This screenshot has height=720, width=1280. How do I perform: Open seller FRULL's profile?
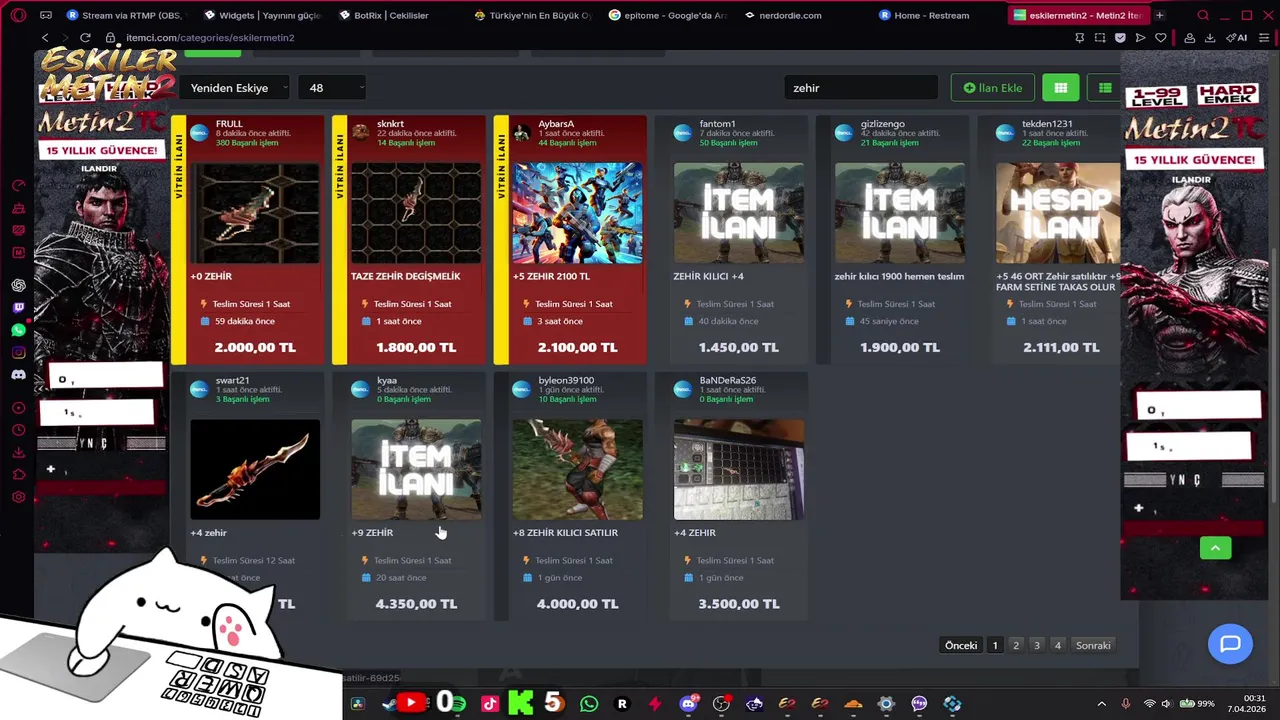coord(229,124)
